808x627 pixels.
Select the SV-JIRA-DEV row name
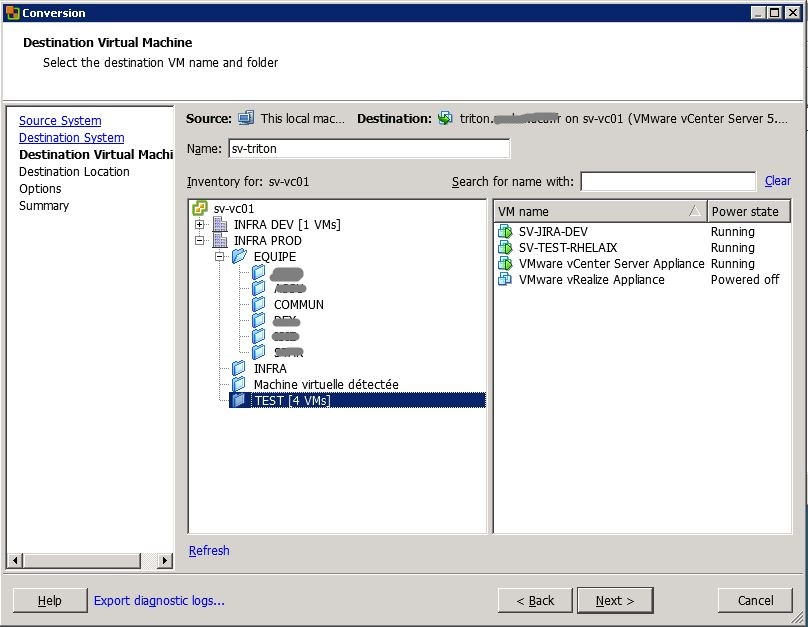[x=553, y=231]
